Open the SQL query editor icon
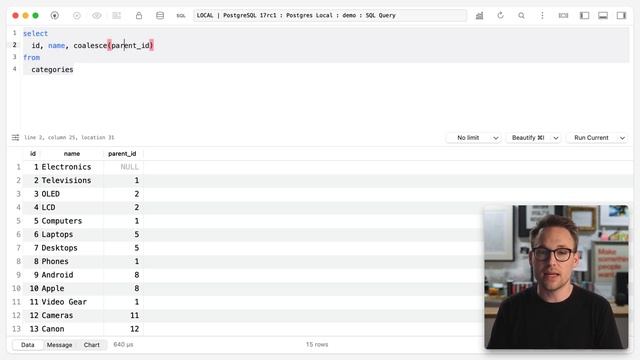640x360 pixels. pyautogui.click(x=180, y=16)
